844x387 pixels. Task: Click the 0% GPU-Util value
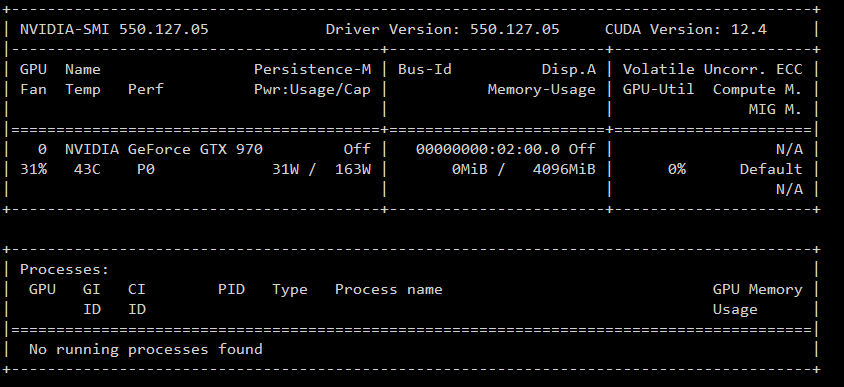click(677, 169)
